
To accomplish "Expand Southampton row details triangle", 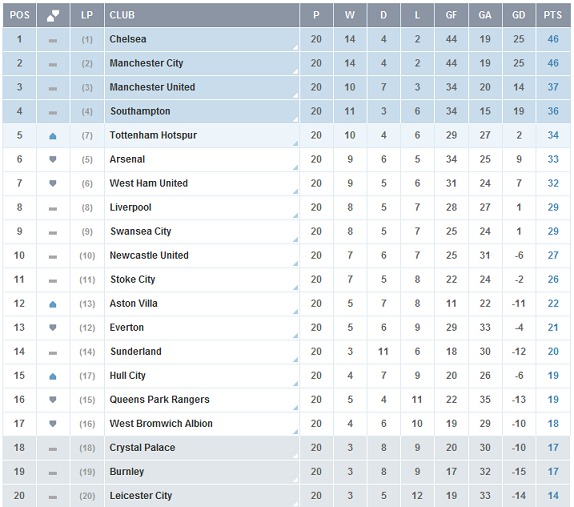I will tap(296, 119).
